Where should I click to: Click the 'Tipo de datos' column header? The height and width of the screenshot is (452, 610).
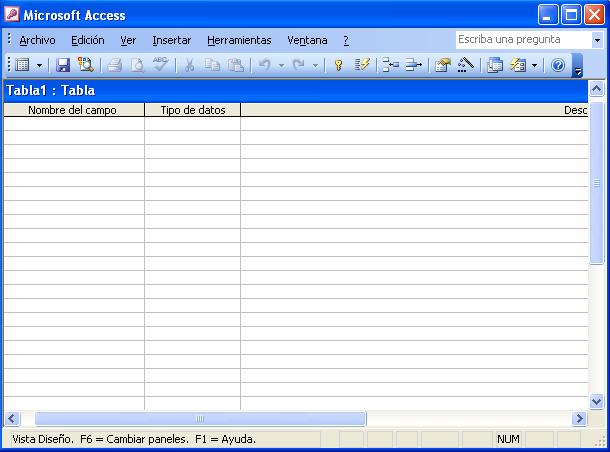tap(193, 110)
